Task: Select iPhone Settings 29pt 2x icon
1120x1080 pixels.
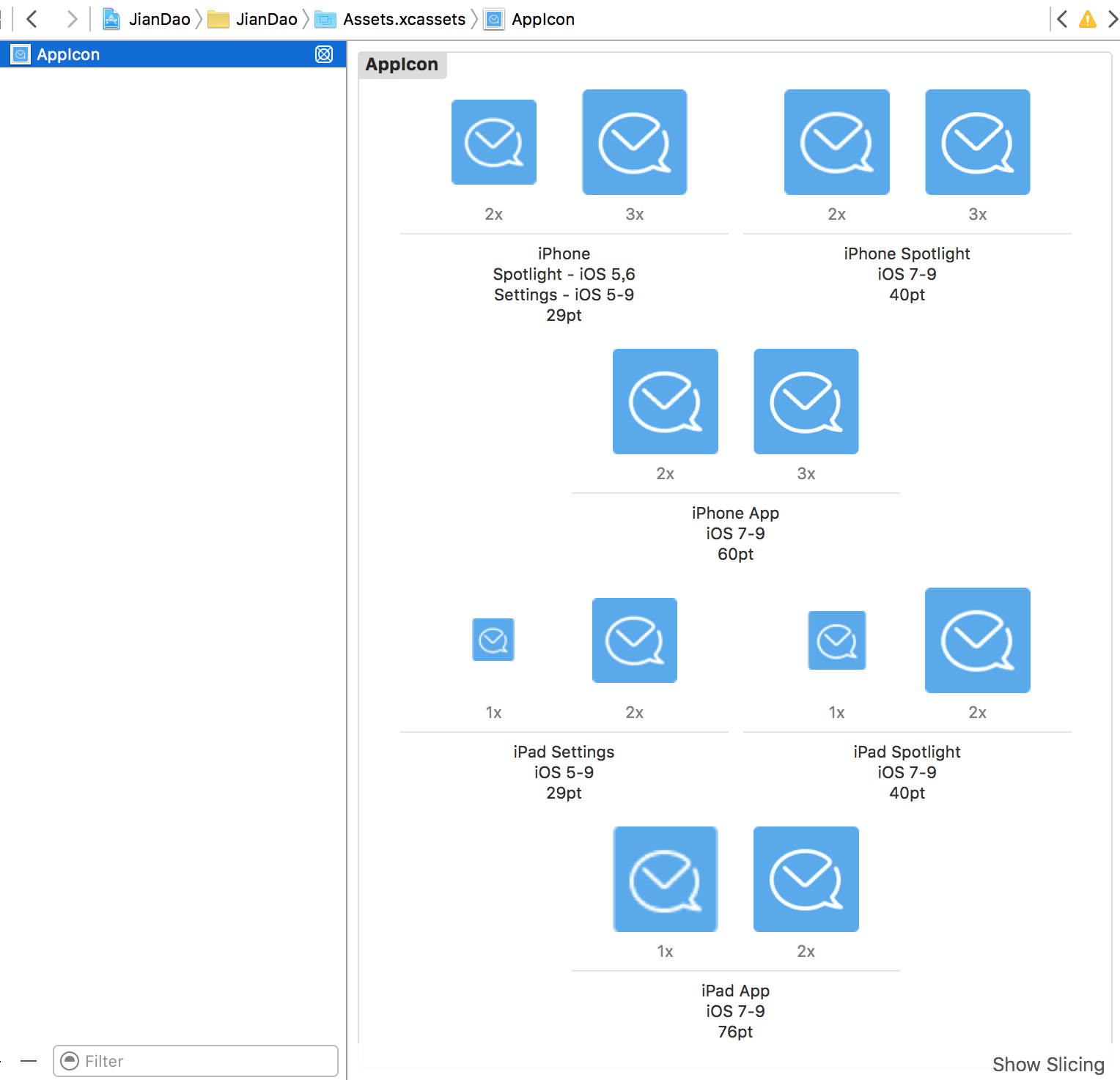Action: (x=494, y=142)
